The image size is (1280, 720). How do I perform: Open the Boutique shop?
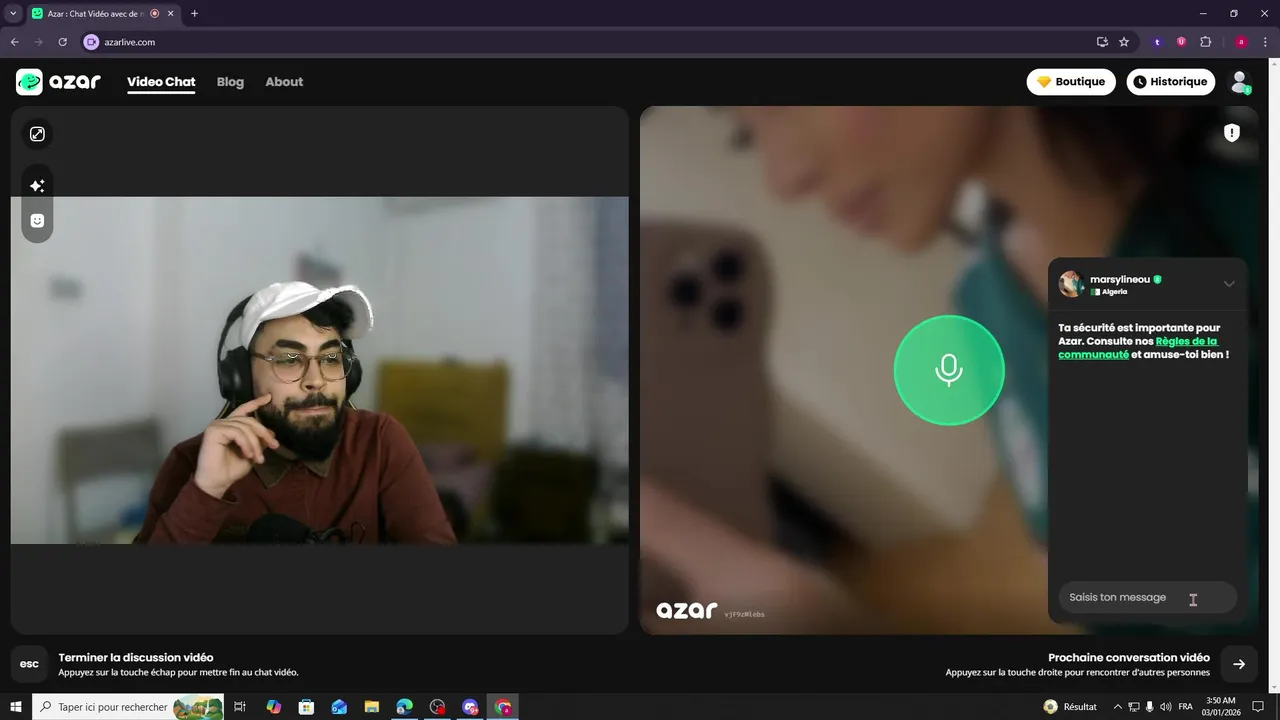click(1071, 82)
